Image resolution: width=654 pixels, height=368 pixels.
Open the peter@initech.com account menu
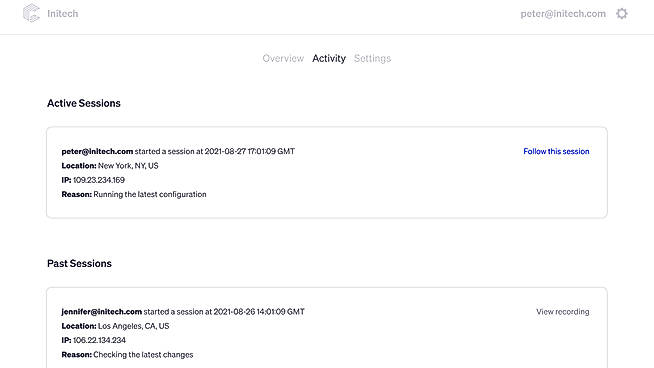(563, 14)
